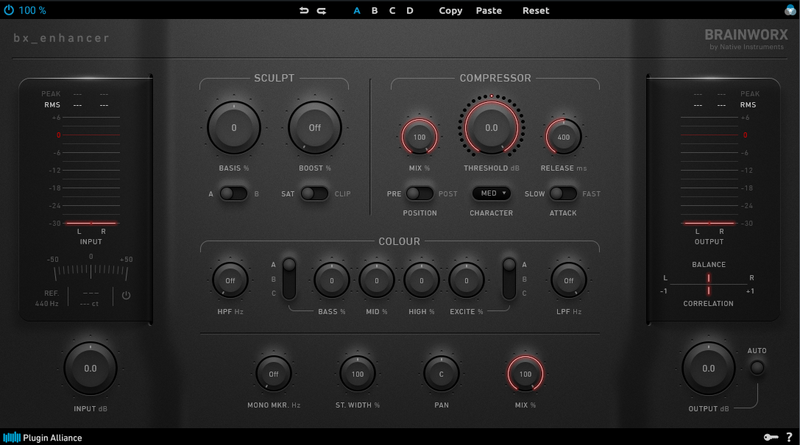
Task: Click the MONO MKR. Hz knob
Action: (x=273, y=374)
